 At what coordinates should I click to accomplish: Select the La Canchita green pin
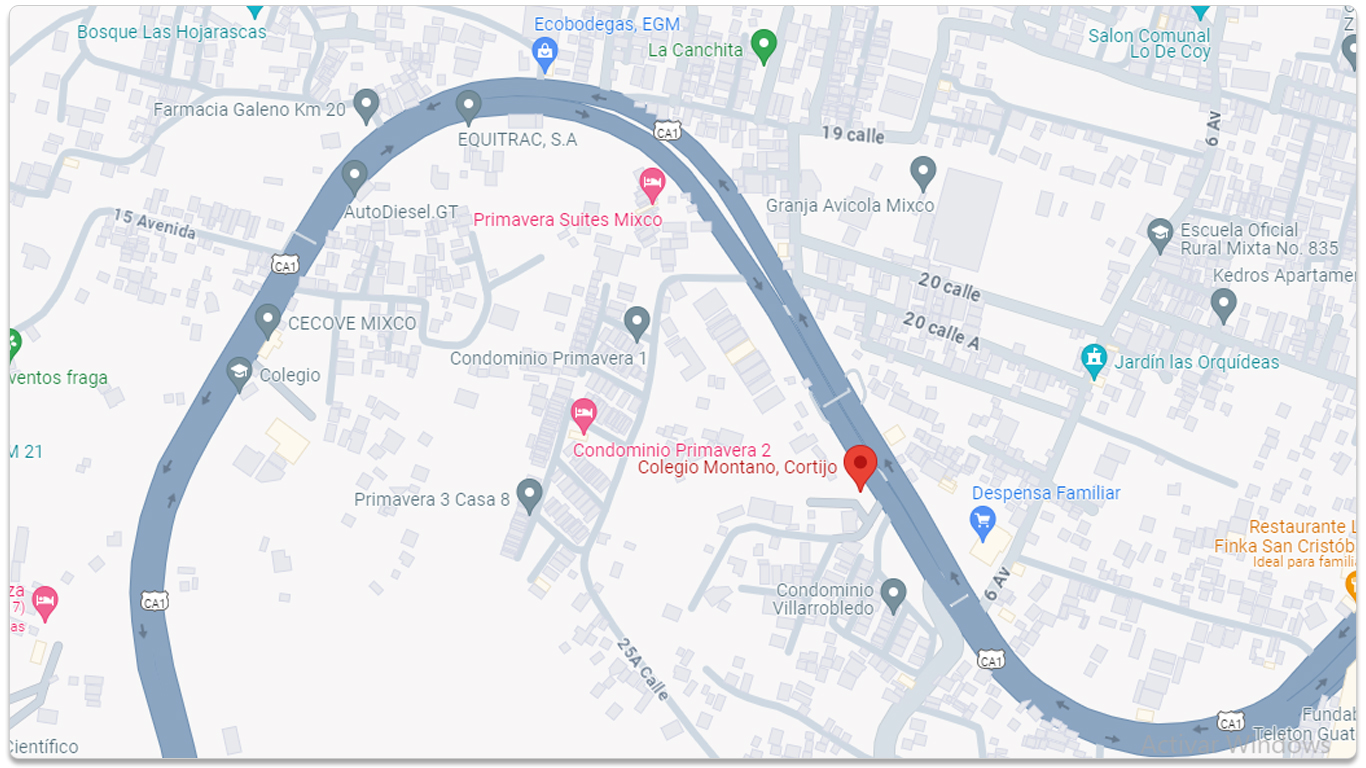(764, 47)
